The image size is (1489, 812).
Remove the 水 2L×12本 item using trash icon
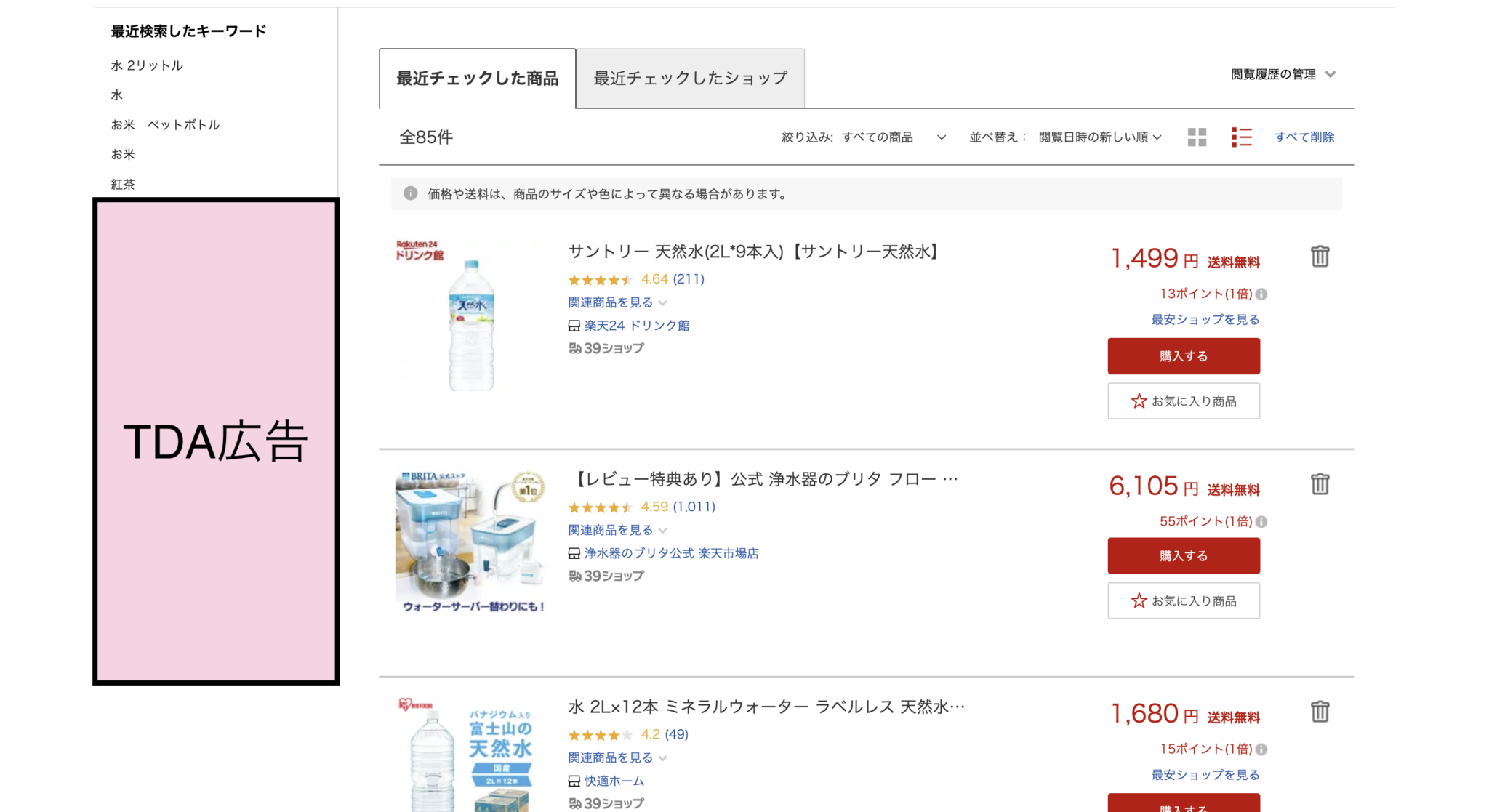1320,712
